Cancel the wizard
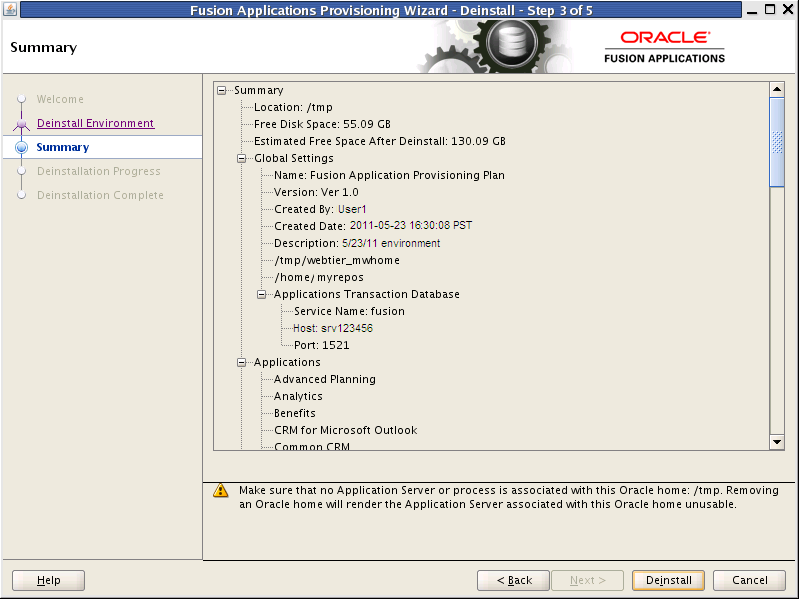 point(749,580)
